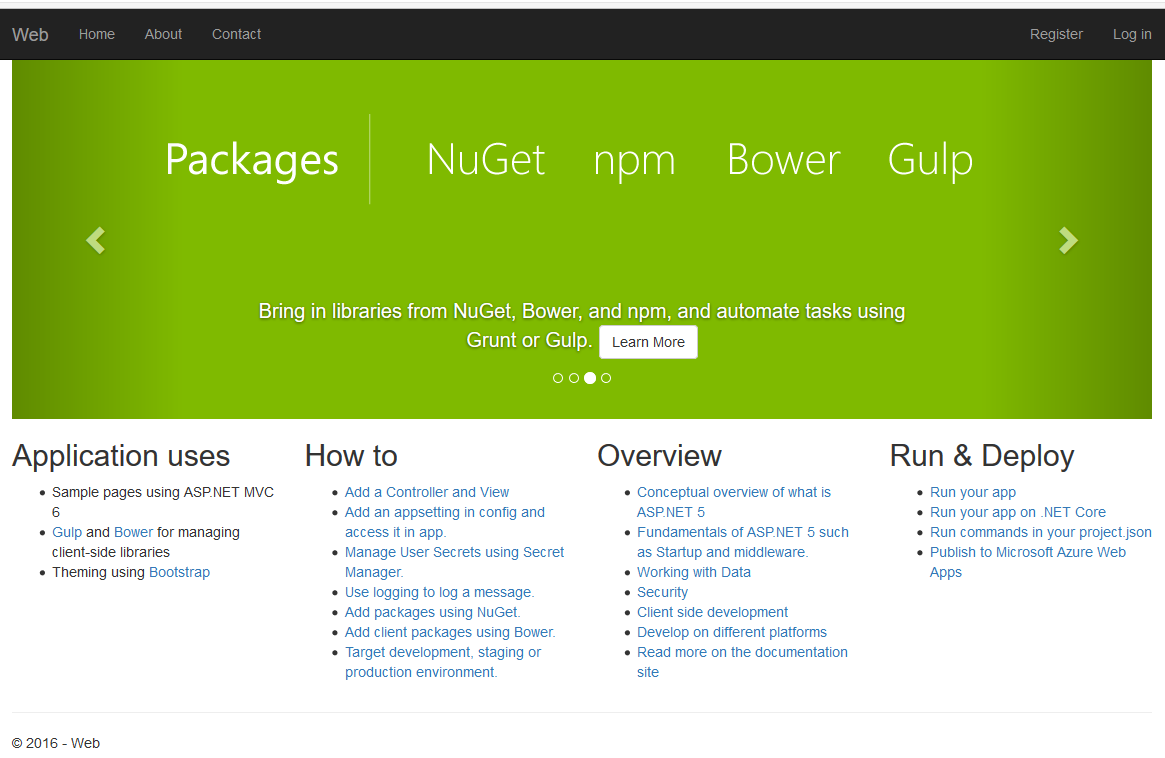Screen dimensions: 1165x758
Task: Open Add packages using NuGet link
Action: click(x=432, y=612)
